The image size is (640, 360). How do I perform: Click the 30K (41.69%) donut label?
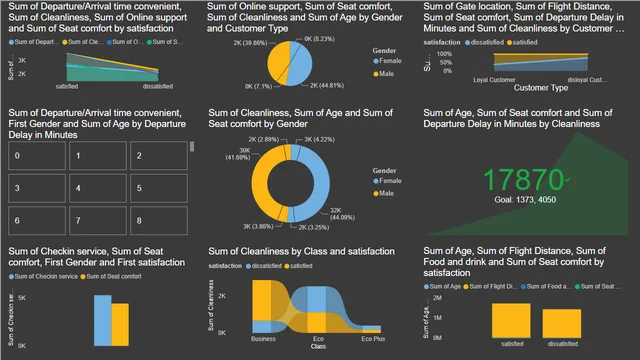(238, 154)
